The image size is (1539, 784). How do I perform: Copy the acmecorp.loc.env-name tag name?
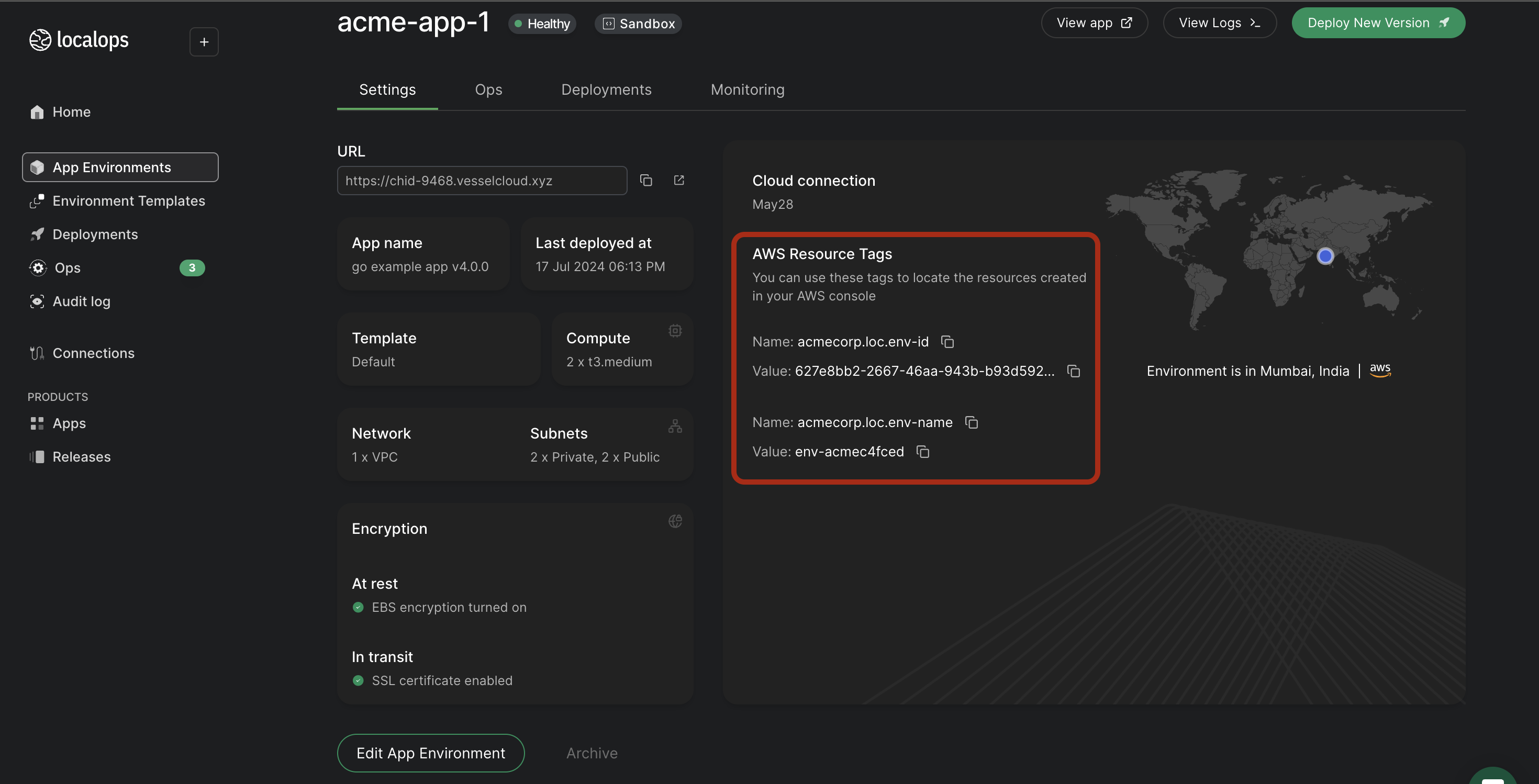tap(972, 423)
